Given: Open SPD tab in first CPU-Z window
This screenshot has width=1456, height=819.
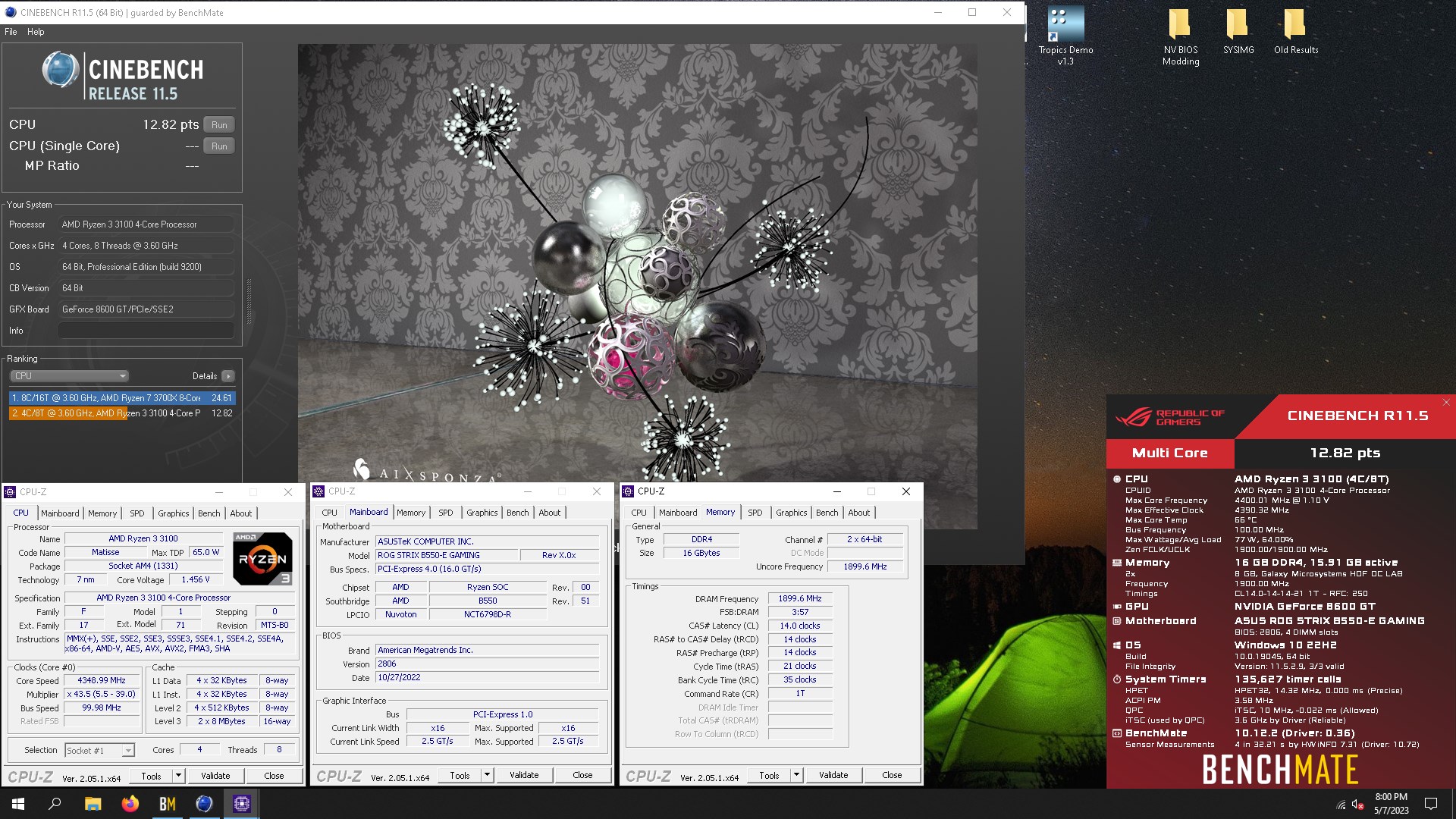Looking at the screenshot, I should (136, 513).
